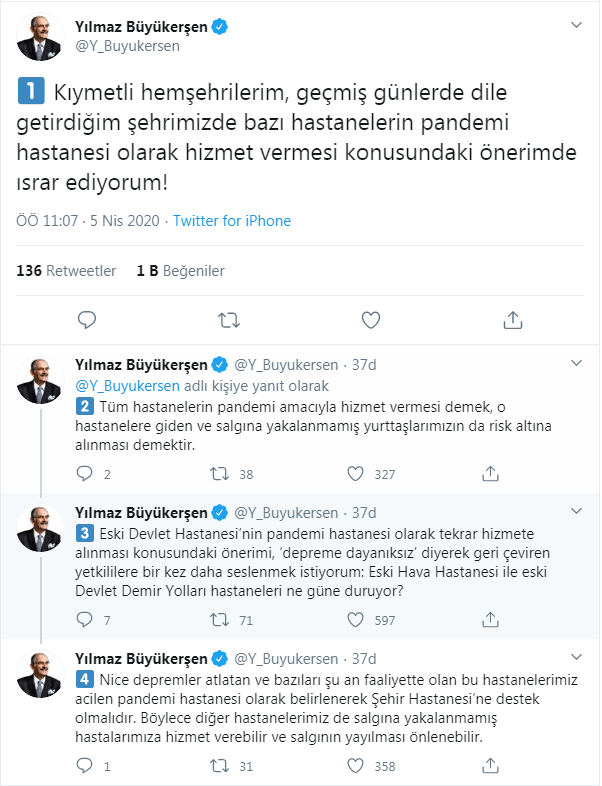The image size is (602, 786).
Task: Retweet tweet 3 with 71 retweets
Action: coord(220,620)
